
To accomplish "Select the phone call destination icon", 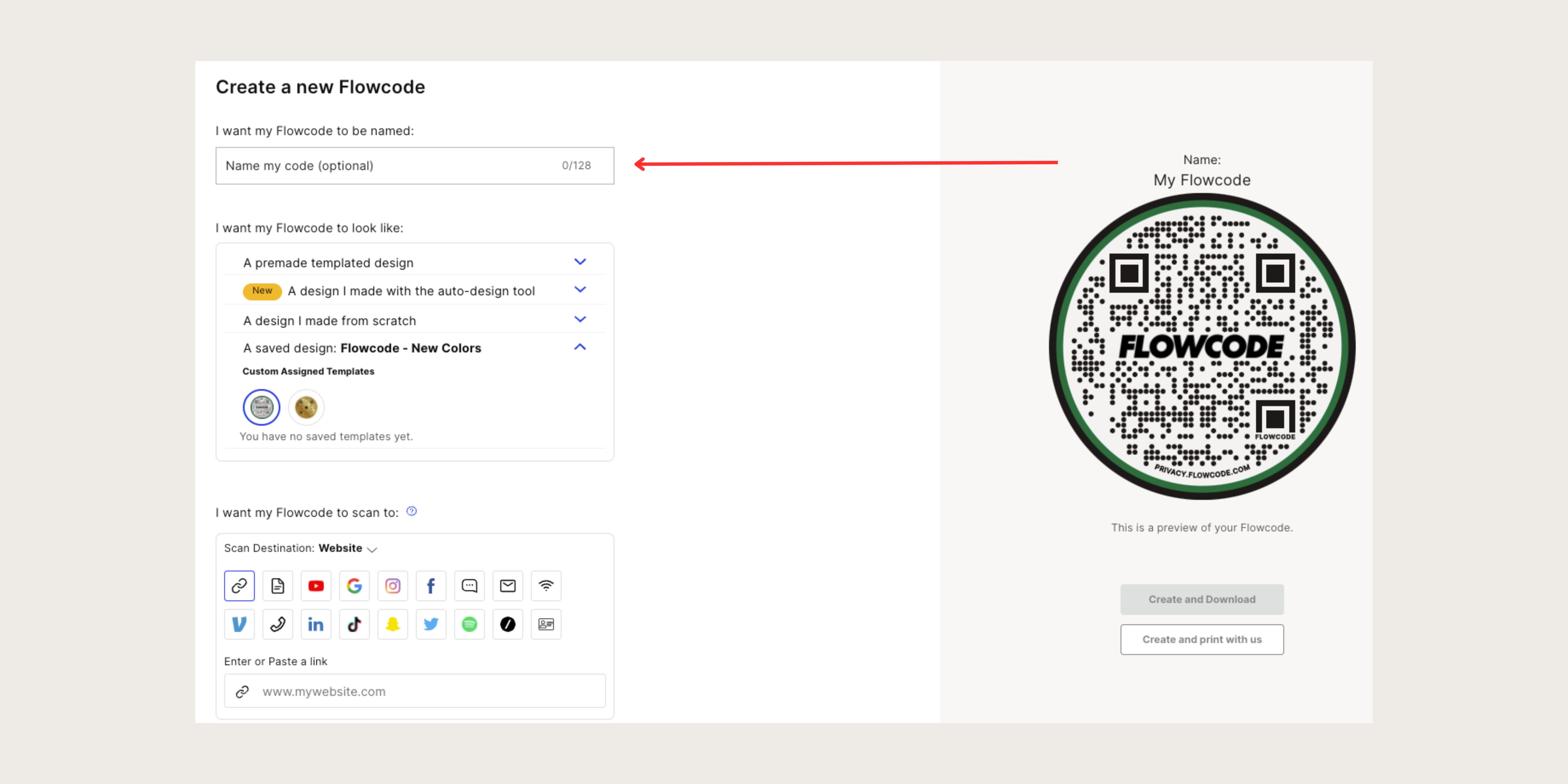I will (278, 624).
